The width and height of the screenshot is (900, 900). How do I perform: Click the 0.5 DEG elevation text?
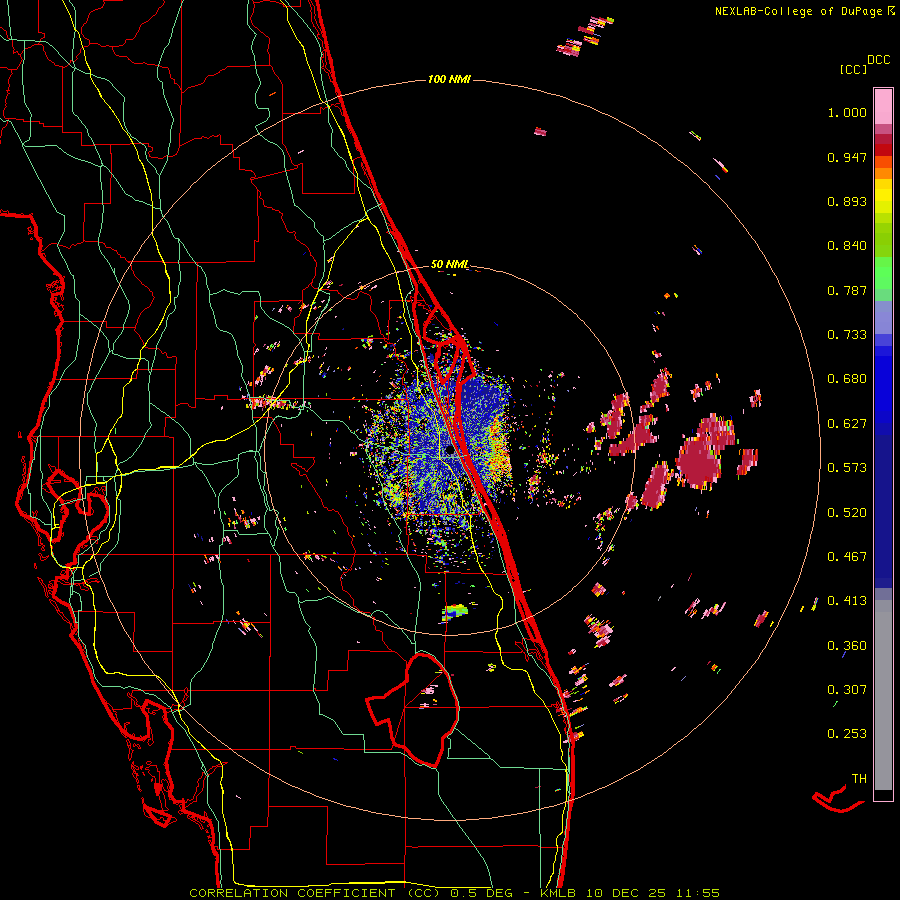(x=481, y=893)
